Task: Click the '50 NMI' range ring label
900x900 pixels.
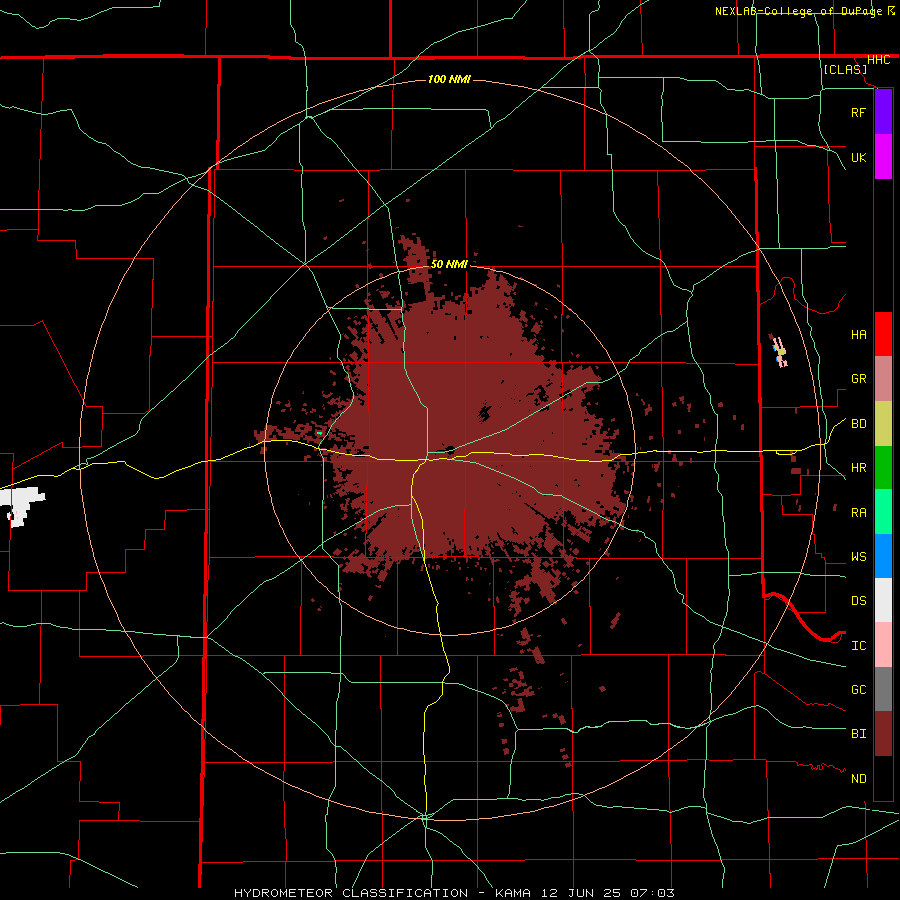Action: (449, 264)
